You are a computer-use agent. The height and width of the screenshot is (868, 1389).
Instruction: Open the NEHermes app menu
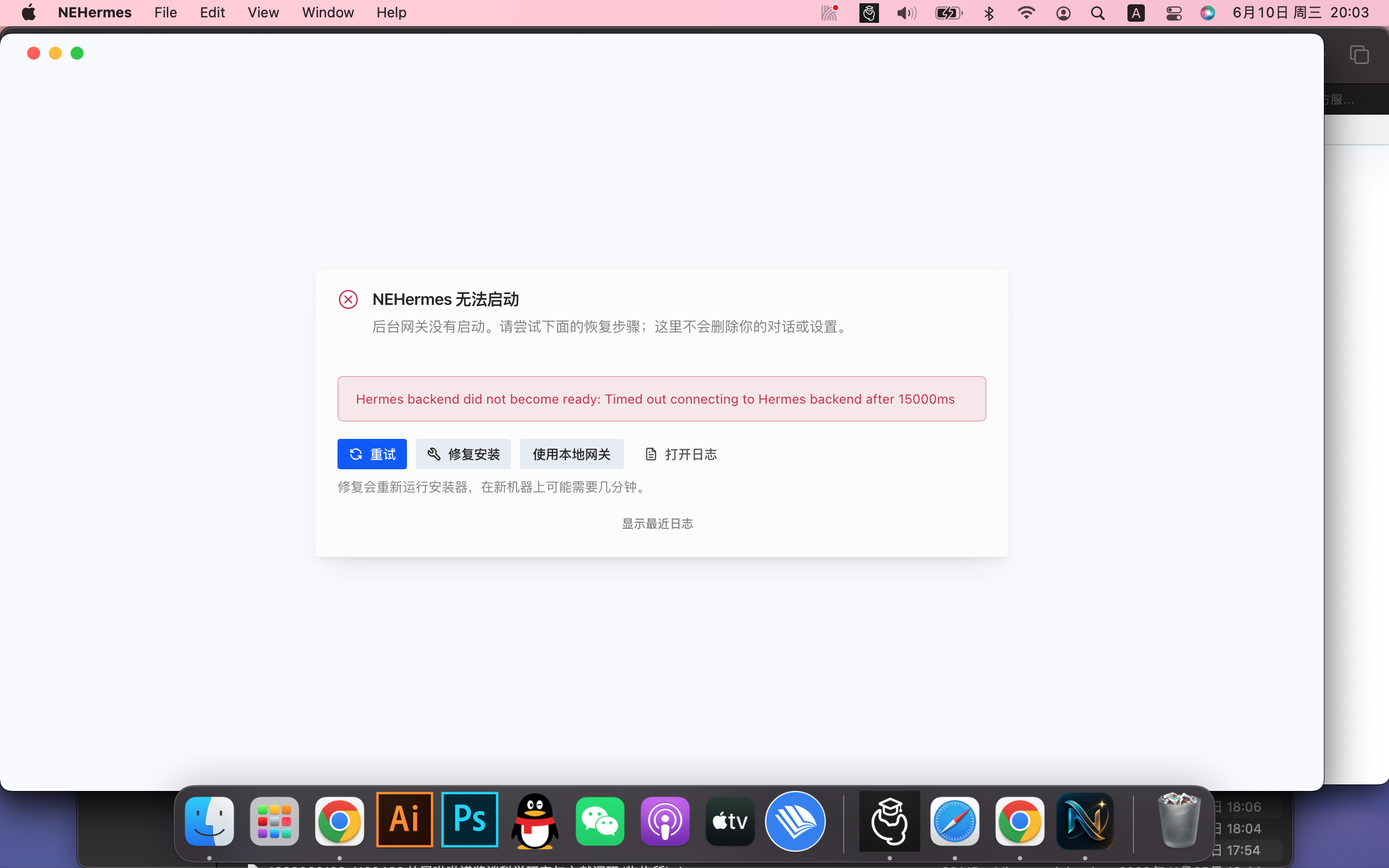pyautogui.click(x=95, y=12)
